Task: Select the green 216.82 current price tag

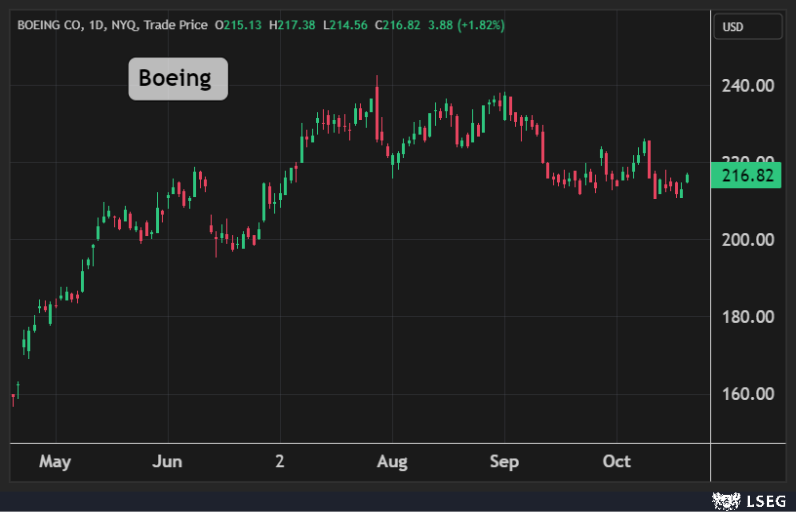Action: click(747, 176)
